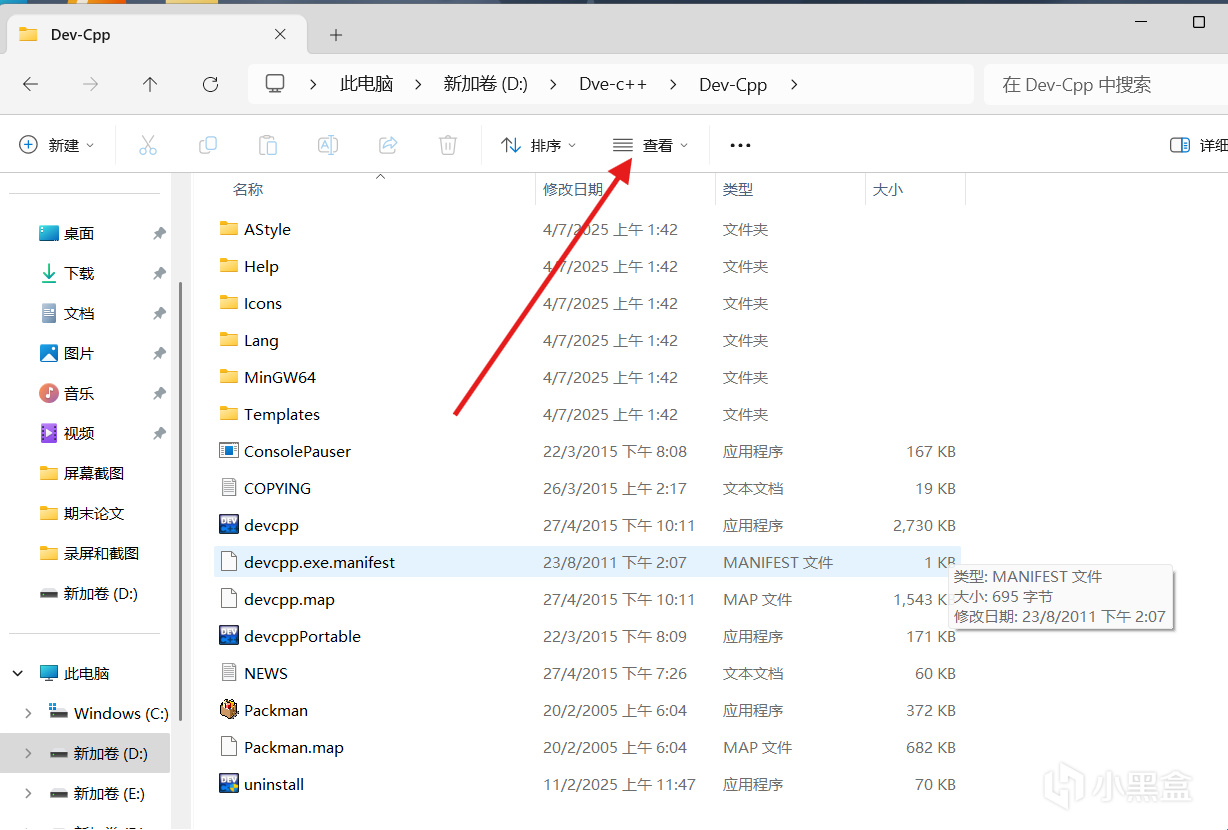
Task: Expand chevron after Dve-c++ in address bar
Action: pyautogui.click(x=673, y=85)
